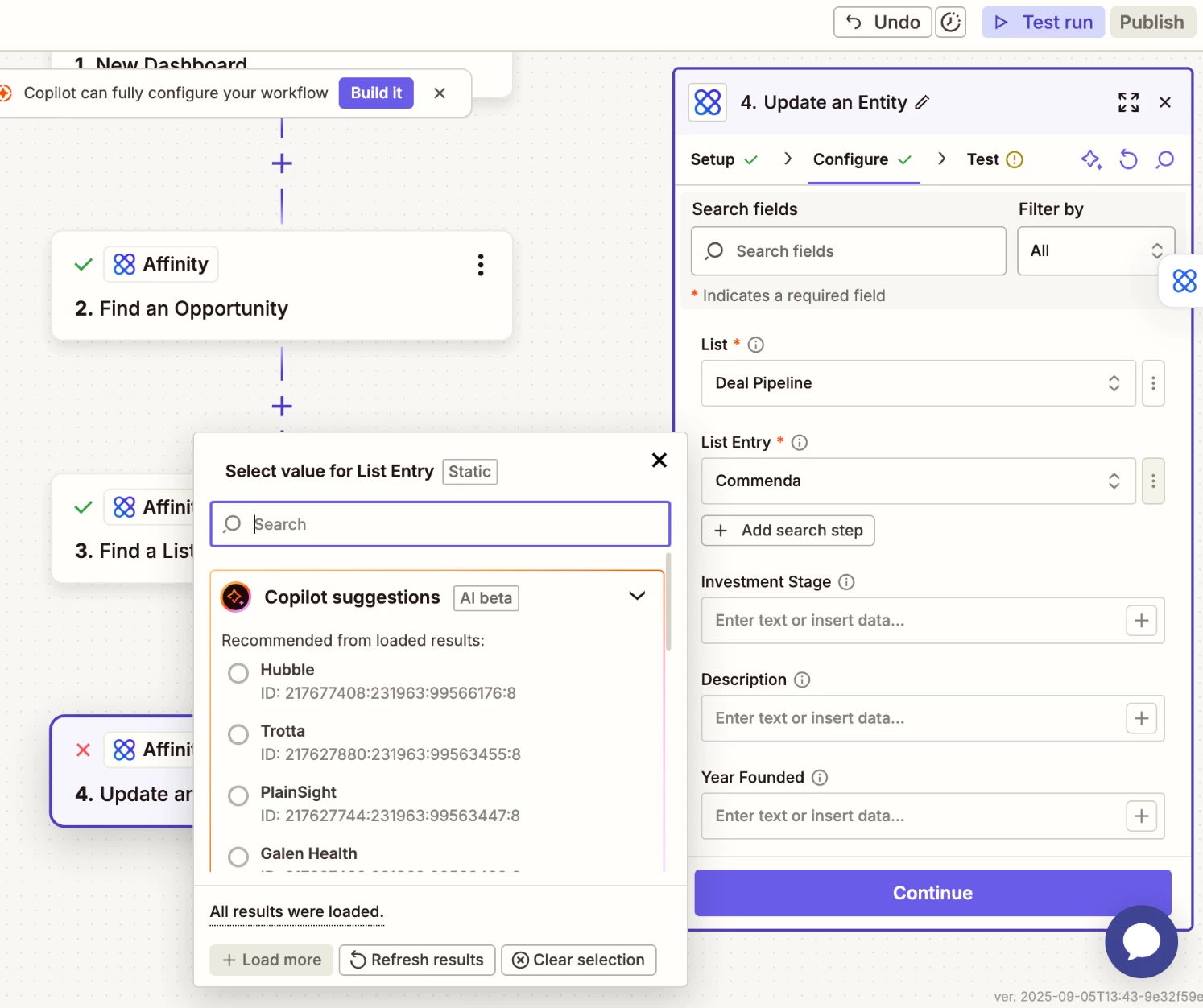1203x1008 pixels.
Task: Click the floating Affinity side icon
Action: [1184, 281]
